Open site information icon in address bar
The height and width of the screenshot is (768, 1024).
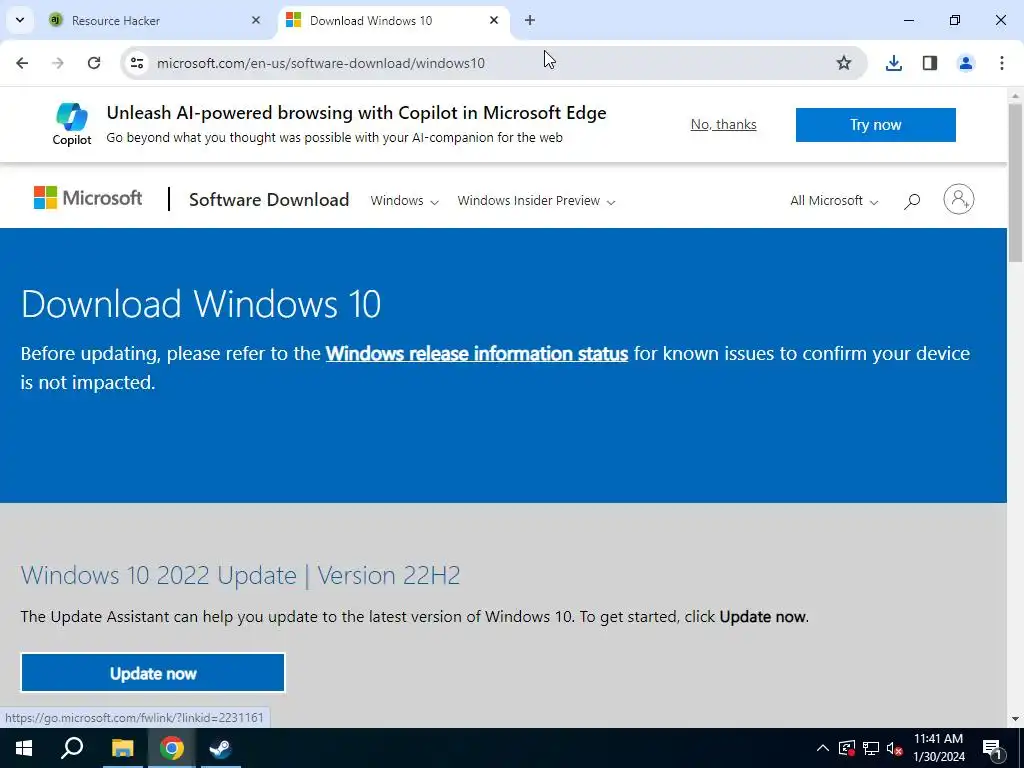(x=137, y=63)
